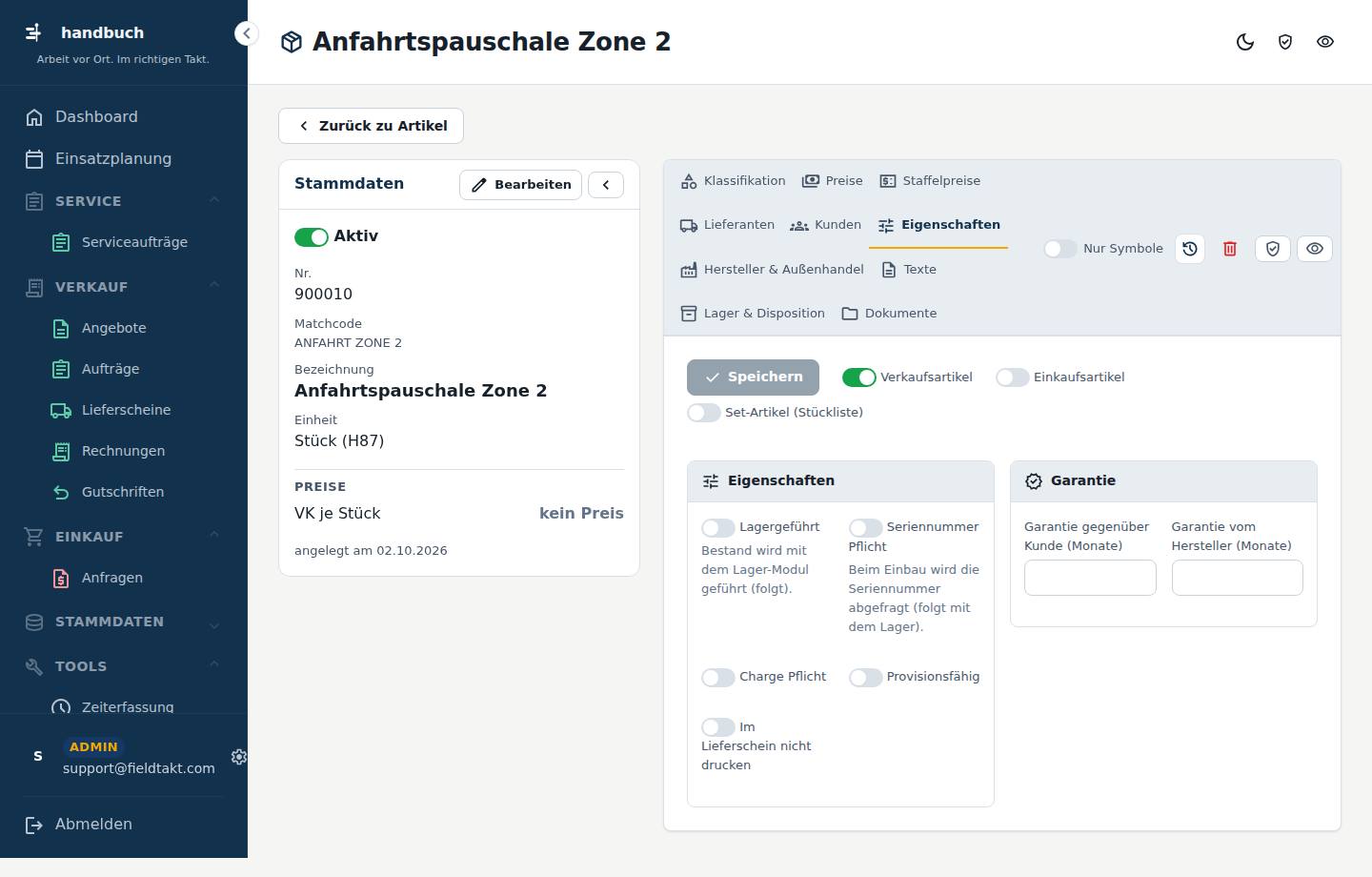Click Garantie gegenüber Kunde input field
Viewport: 1372px width, 877px height.
[1090, 578]
